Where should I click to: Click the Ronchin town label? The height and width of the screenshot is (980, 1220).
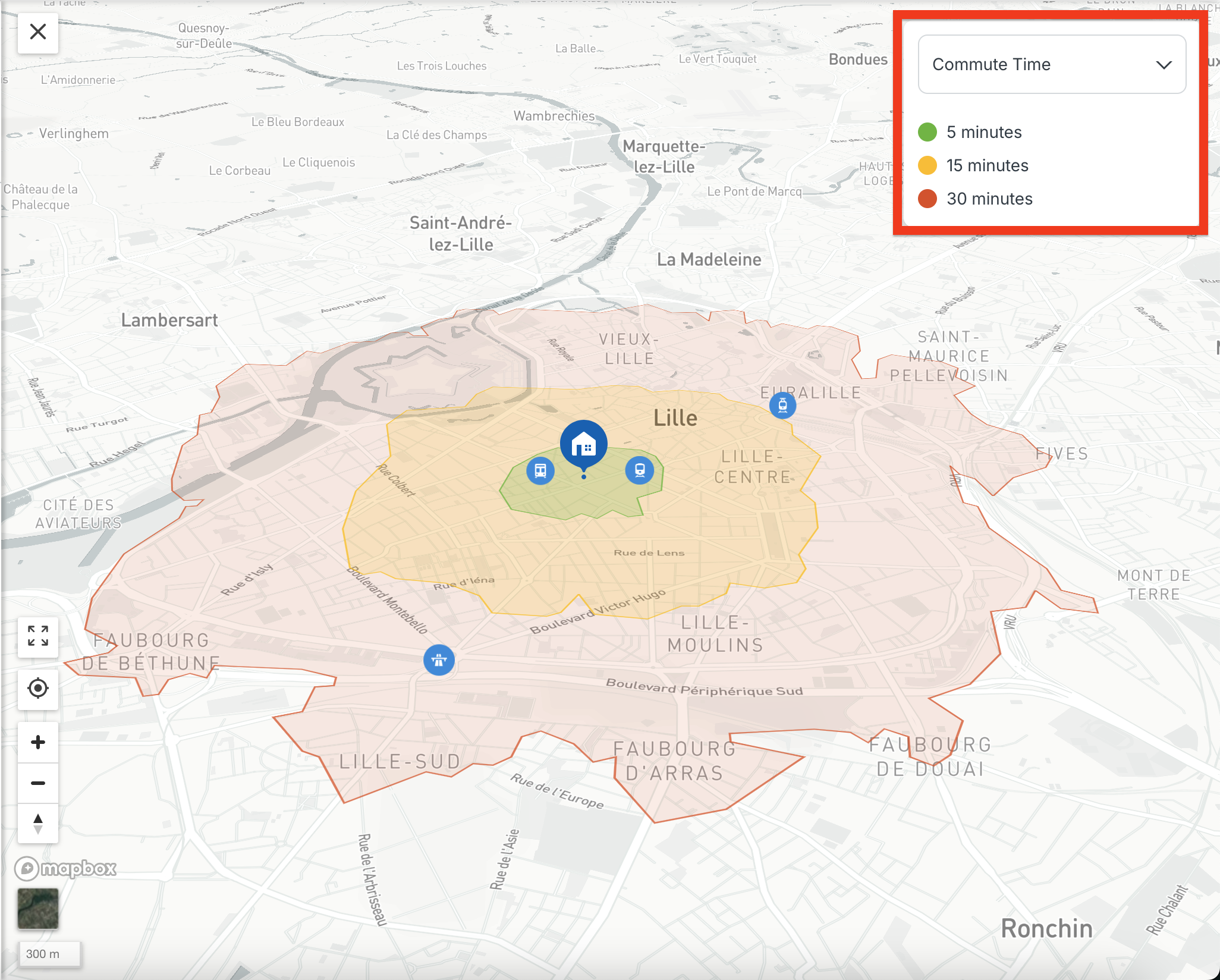coord(1046,929)
